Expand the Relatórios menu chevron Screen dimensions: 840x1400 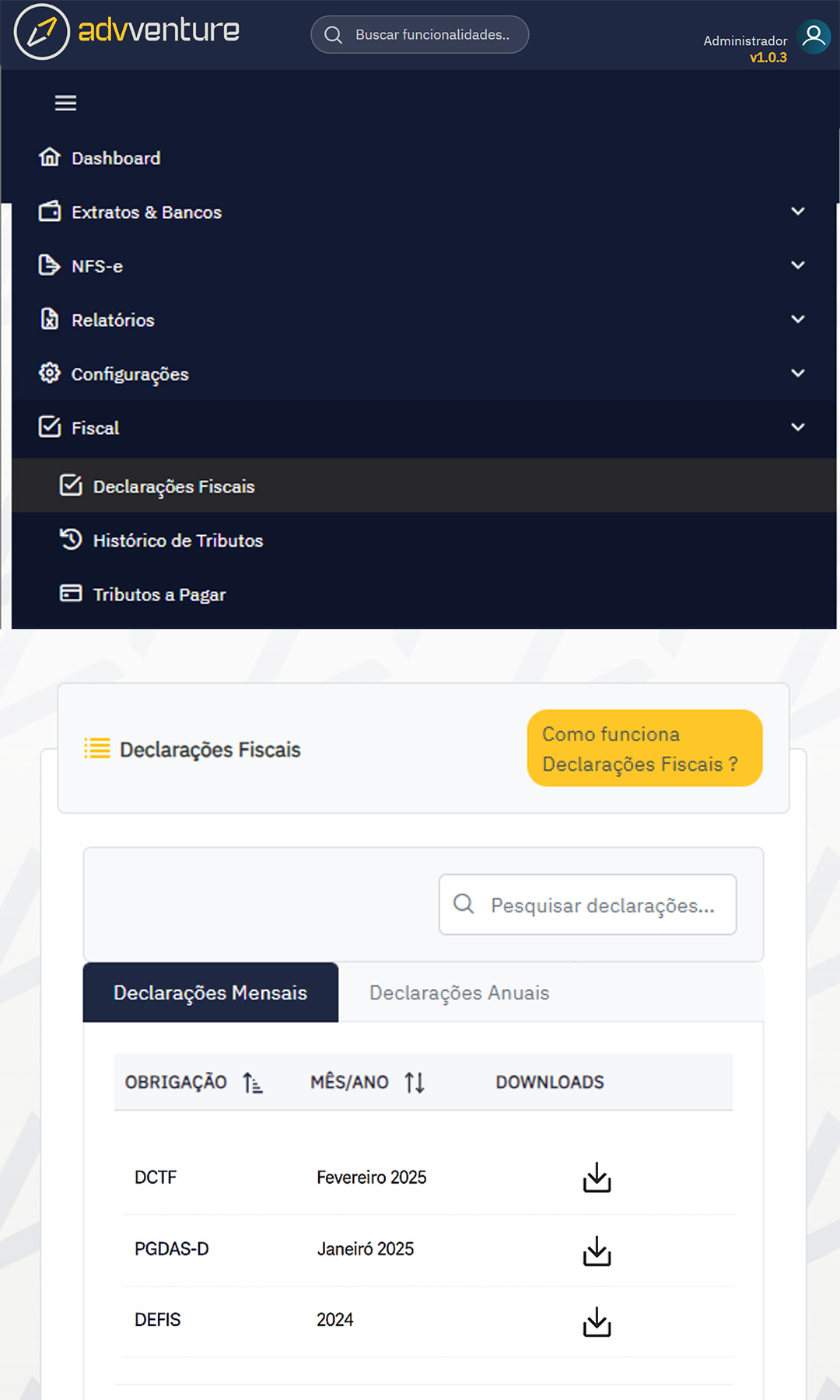pyautogui.click(x=797, y=319)
